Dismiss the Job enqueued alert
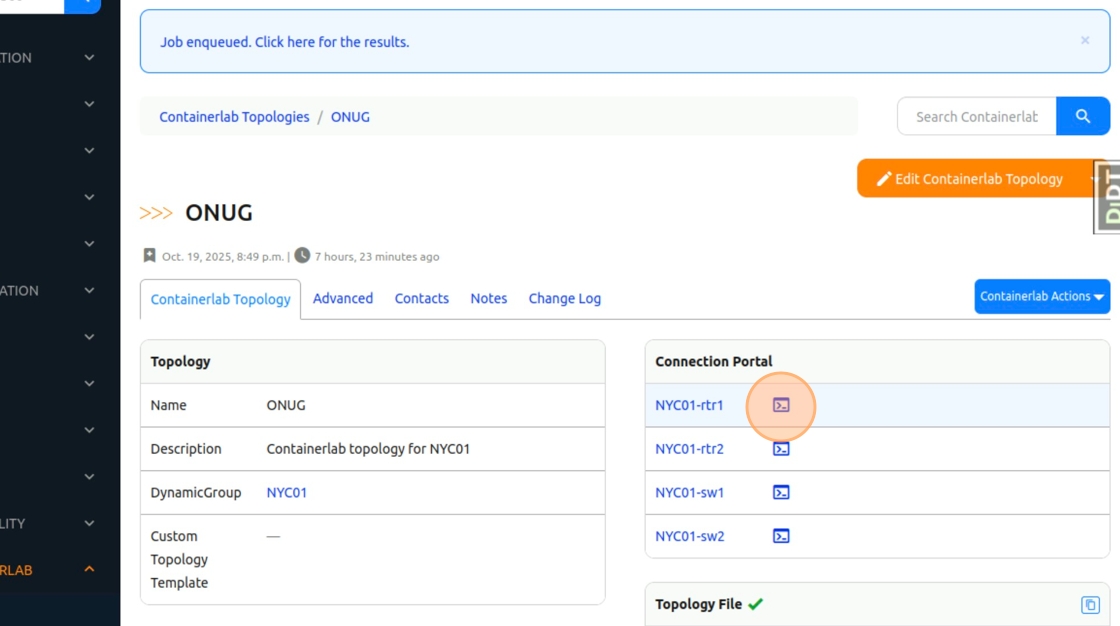 [x=1085, y=40]
